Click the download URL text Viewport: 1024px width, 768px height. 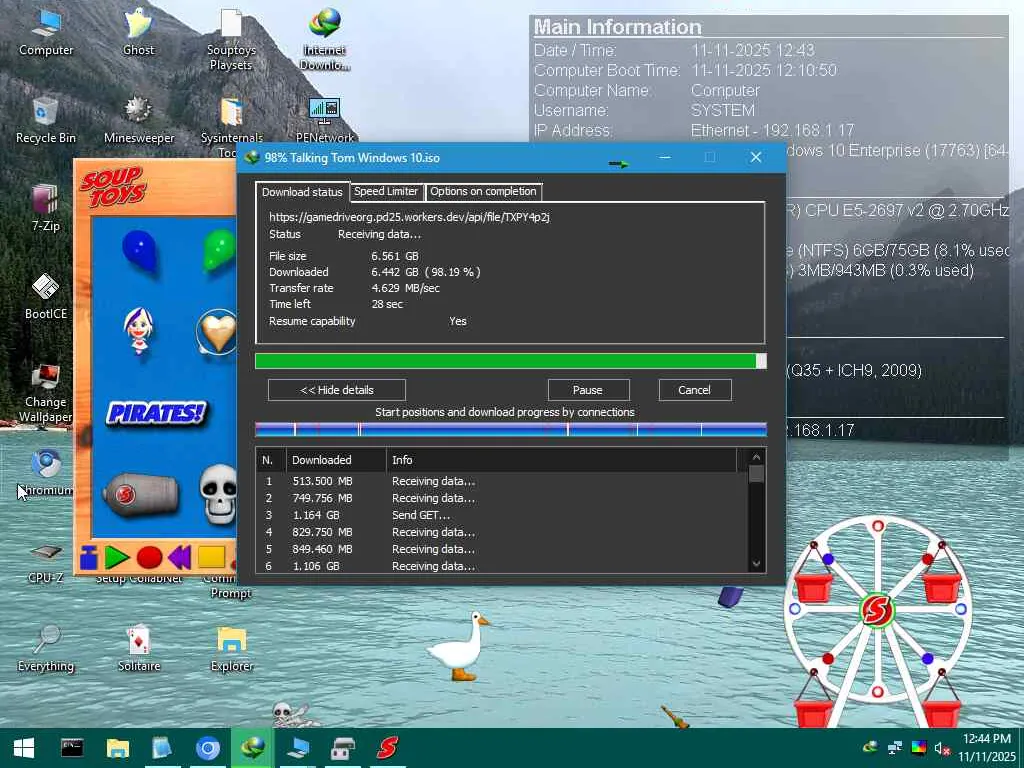(x=409, y=217)
